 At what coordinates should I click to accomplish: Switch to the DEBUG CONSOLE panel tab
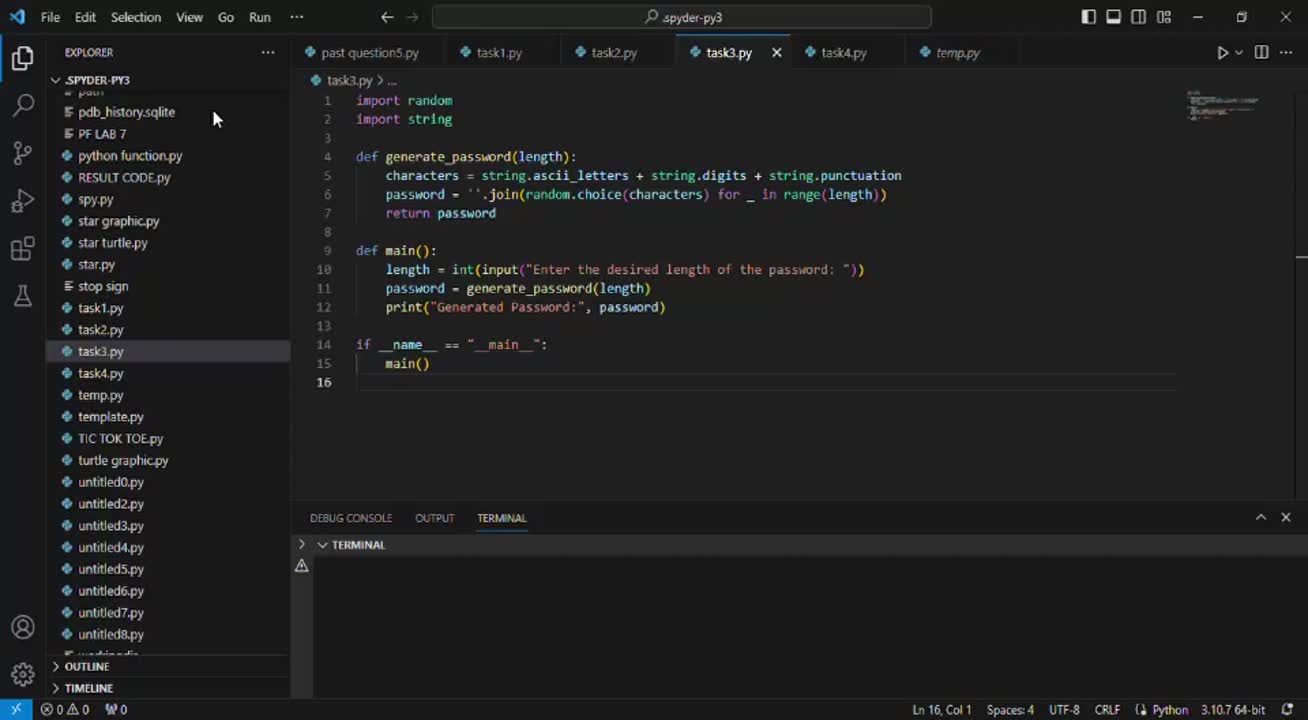351,518
